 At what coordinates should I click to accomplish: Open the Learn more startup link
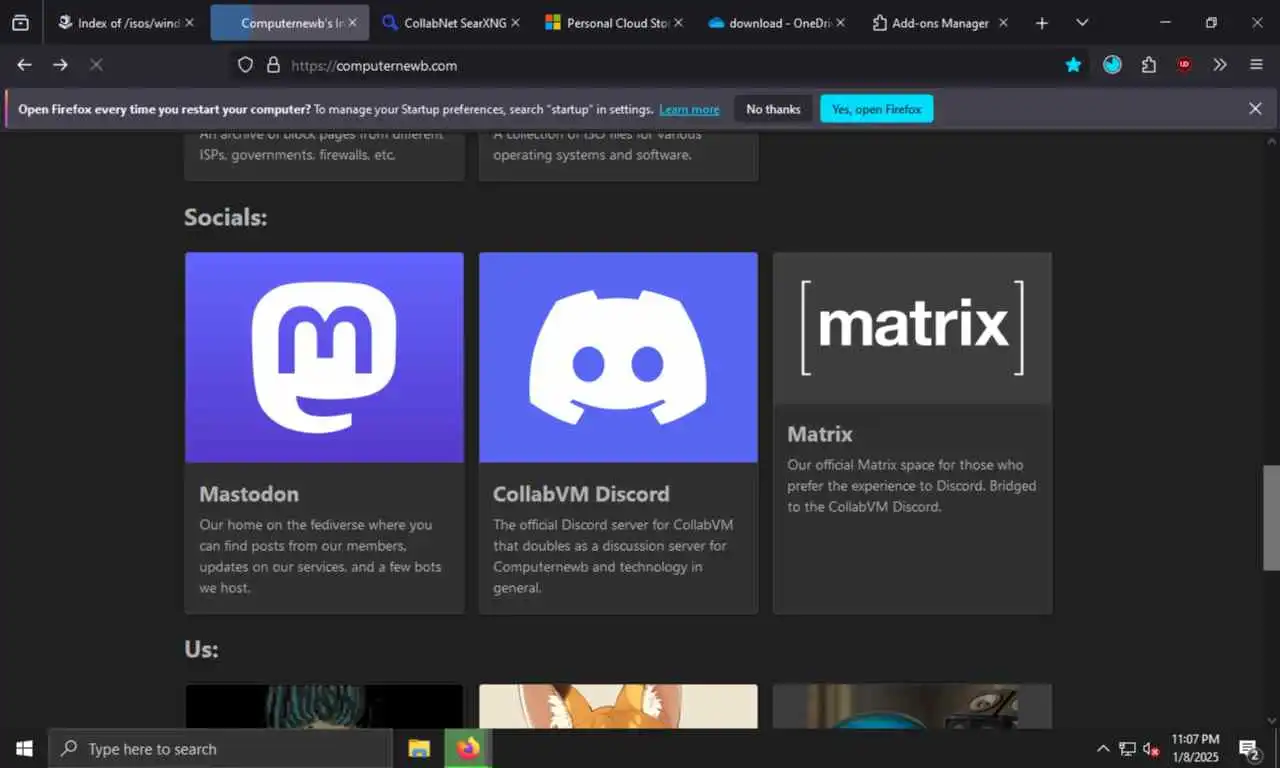(x=689, y=110)
